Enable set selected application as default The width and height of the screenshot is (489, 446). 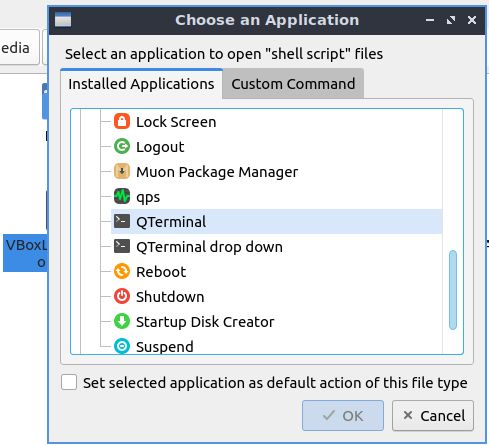click(x=69, y=382)
